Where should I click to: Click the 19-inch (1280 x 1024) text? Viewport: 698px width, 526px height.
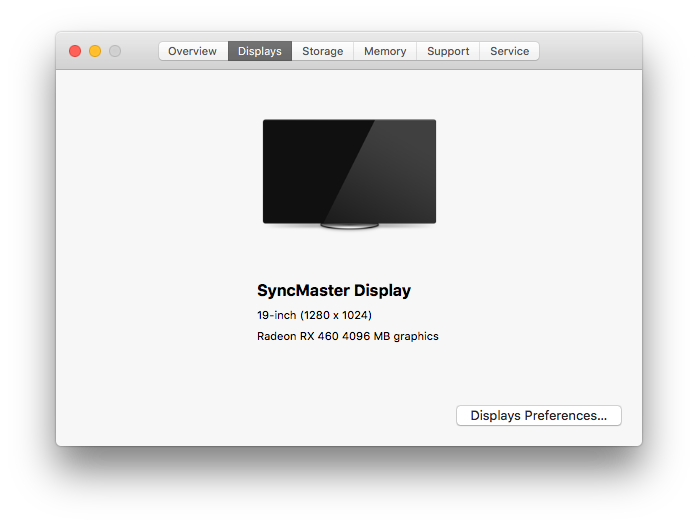314,315
